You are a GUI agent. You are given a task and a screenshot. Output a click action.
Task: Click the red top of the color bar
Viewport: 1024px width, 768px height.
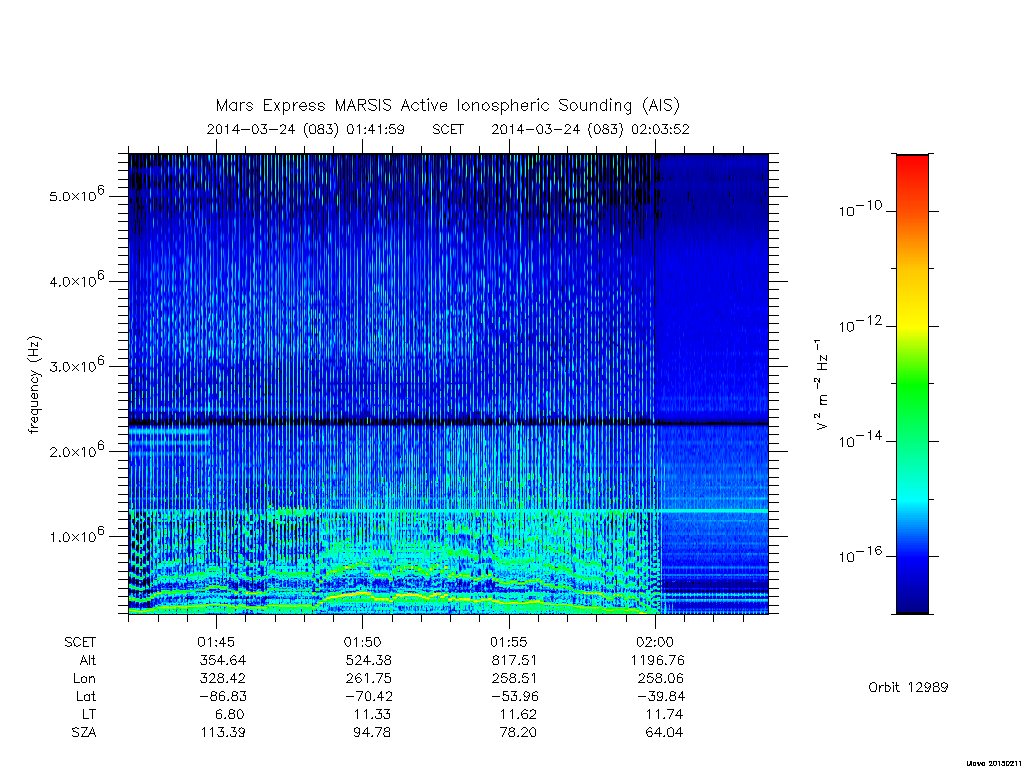(x=912, y=167)
